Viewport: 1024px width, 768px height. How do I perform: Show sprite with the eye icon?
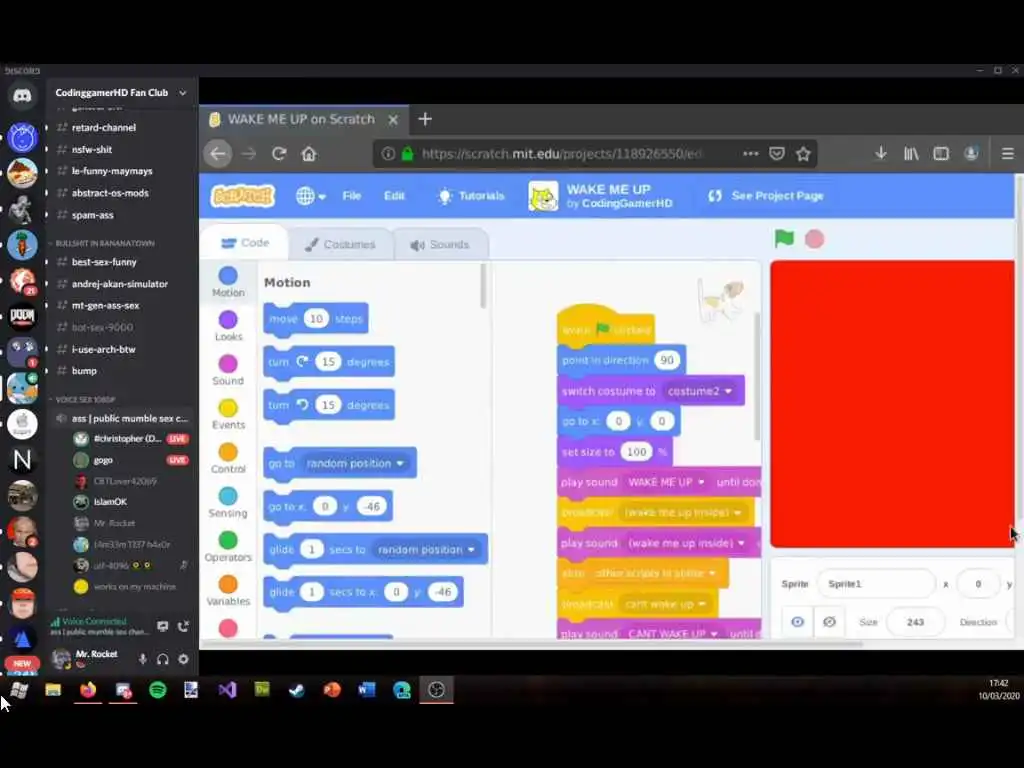(797, 622)
